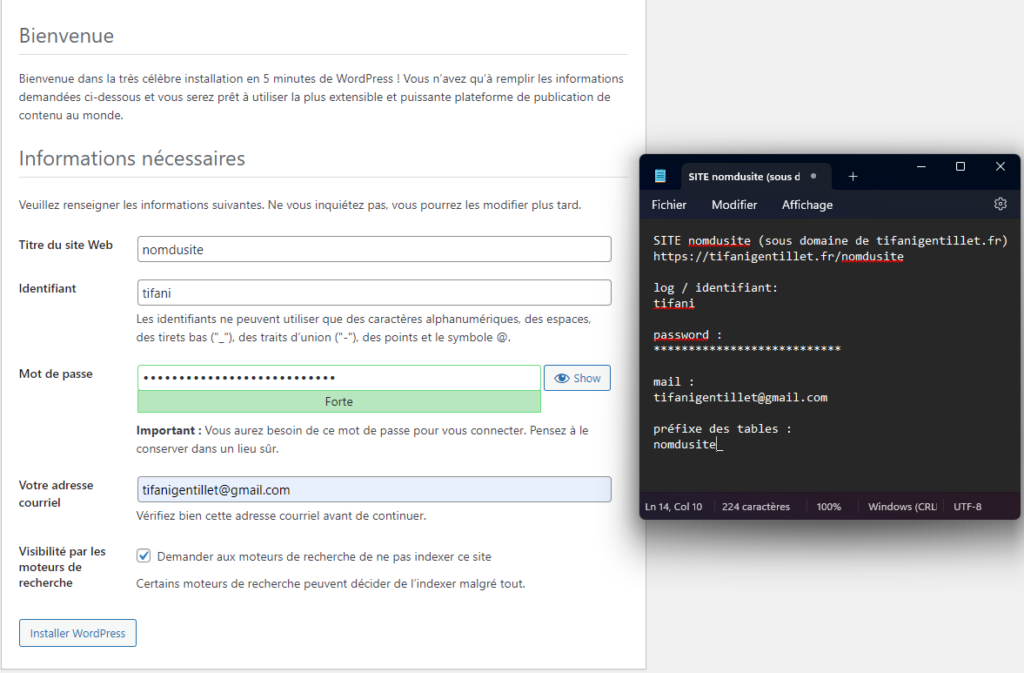Close the Notepad window

[999, 166]
